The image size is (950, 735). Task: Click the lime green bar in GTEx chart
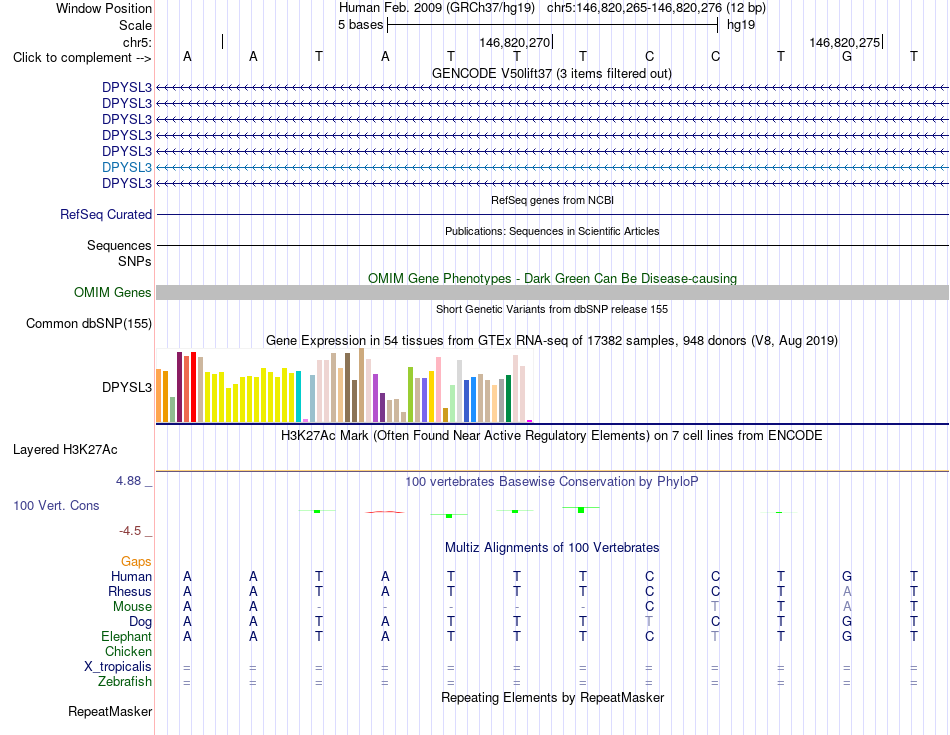click(410, 394)
